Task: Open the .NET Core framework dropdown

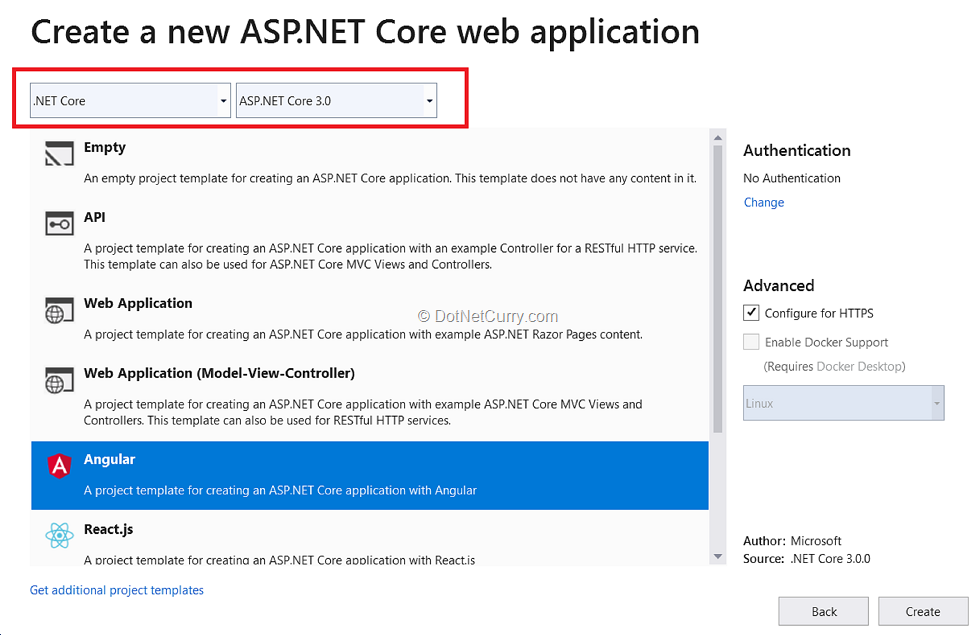Action: click(x=130, y=101)
